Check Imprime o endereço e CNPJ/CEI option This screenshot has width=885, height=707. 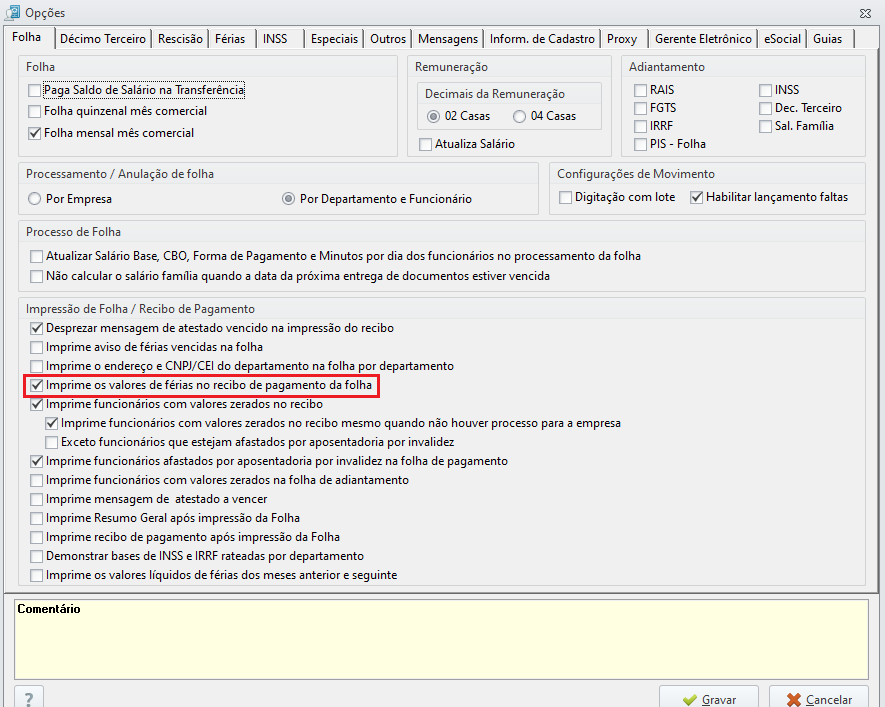pos(37,367)
